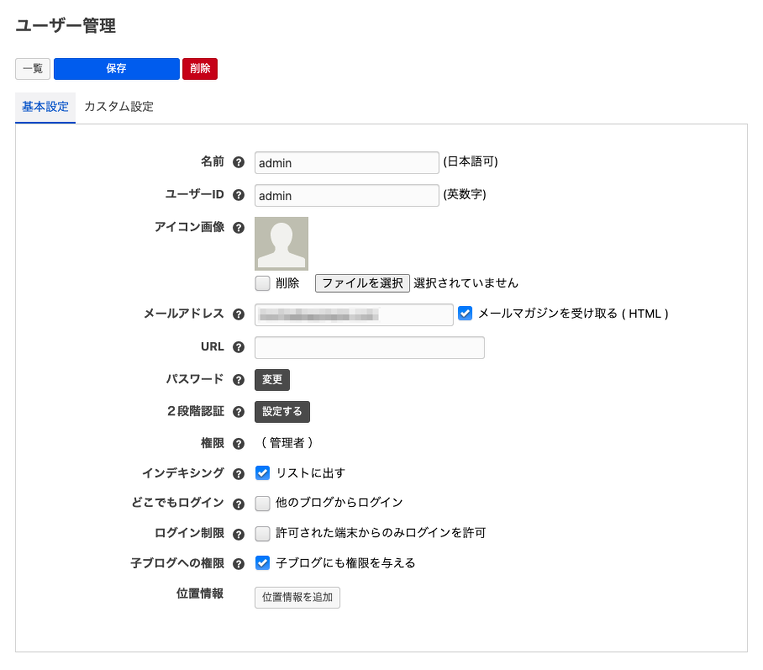Check the アイコン画像 削除 checkbox

pyautogui.click(x=263, y=283)
